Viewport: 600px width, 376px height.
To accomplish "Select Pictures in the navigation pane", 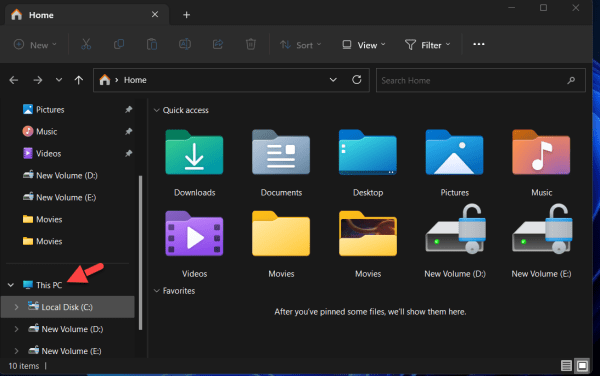I will [x=50, y=109].
